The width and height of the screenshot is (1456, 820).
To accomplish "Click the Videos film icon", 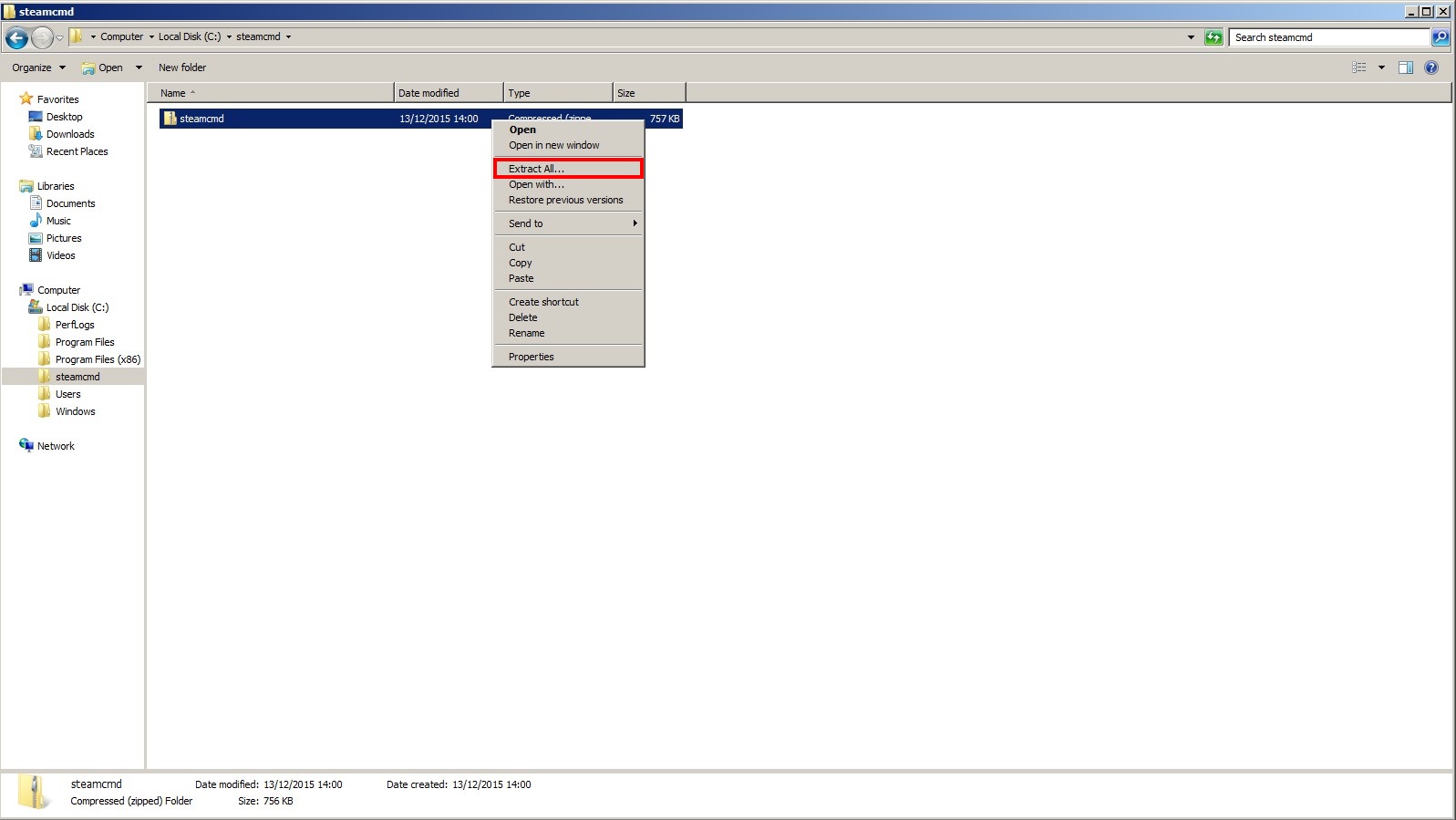I will 36,255.
